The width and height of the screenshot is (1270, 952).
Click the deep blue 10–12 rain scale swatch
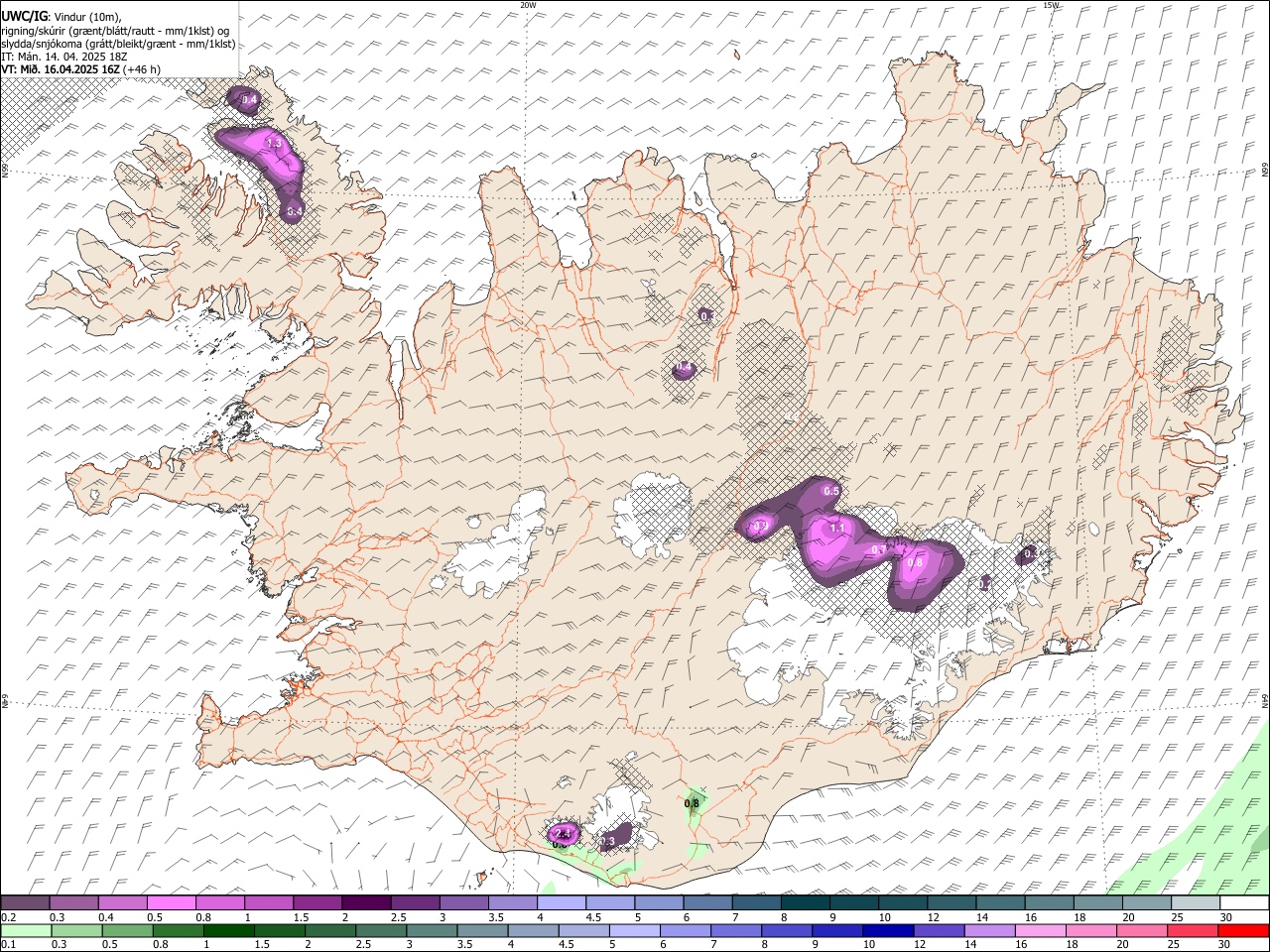pos(888,930)
